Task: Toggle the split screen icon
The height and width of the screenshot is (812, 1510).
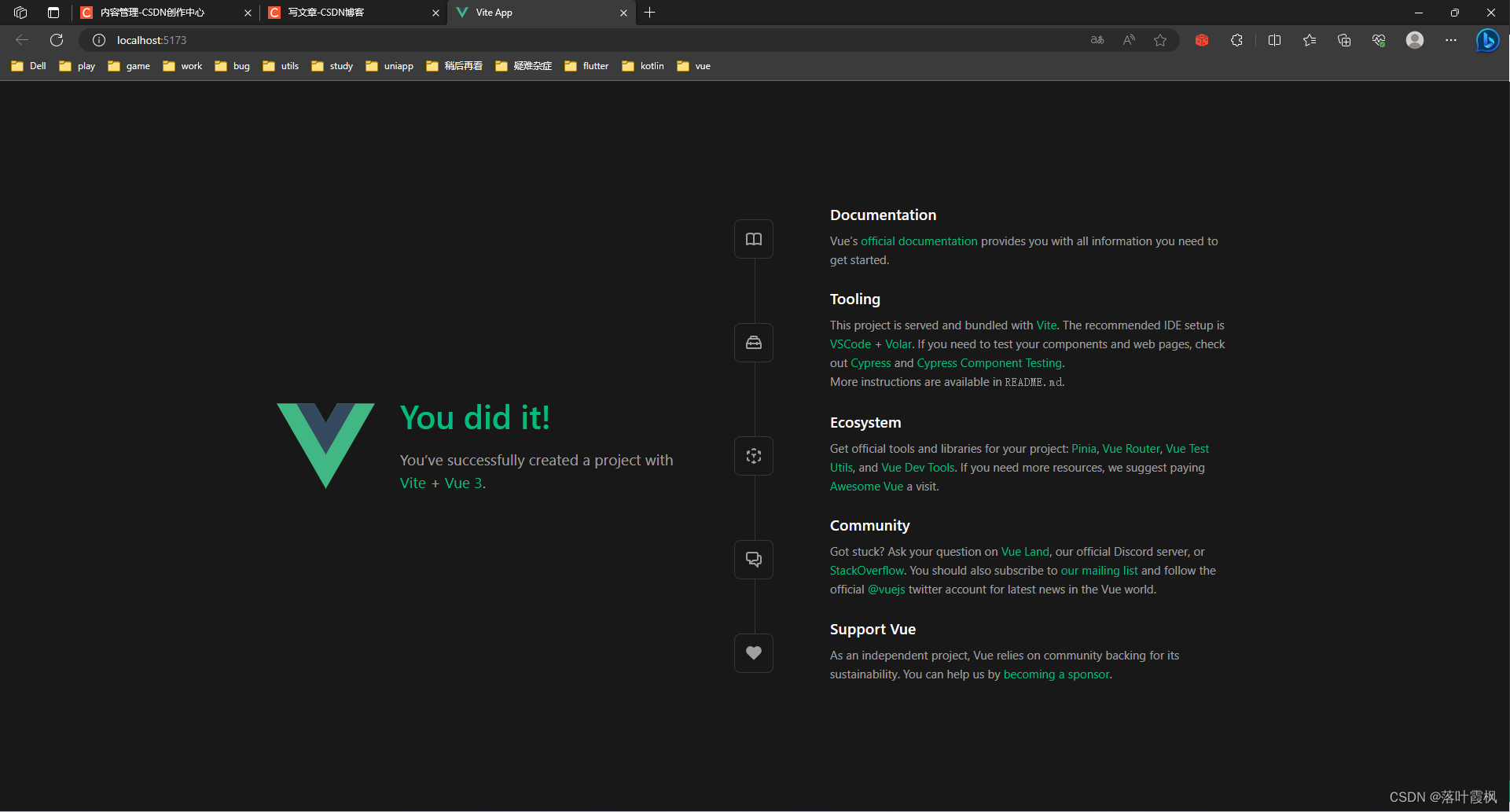Action: click(x=1275, y=40)
